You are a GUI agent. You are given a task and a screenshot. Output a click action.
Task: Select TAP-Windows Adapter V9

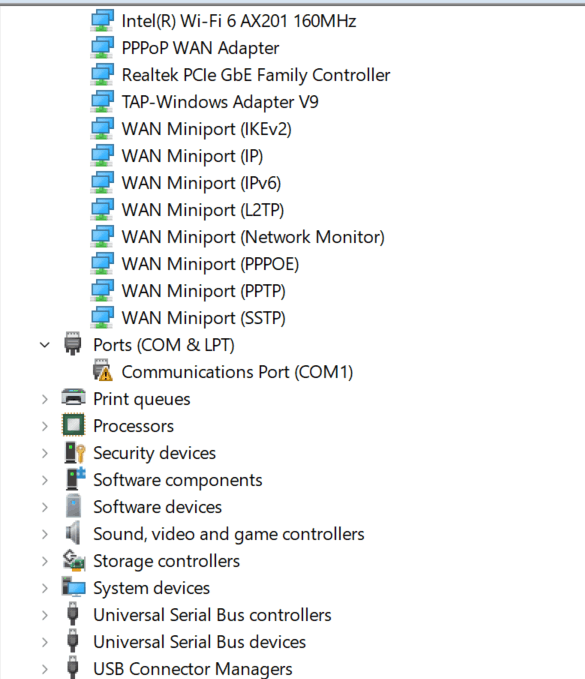(220, 102)
